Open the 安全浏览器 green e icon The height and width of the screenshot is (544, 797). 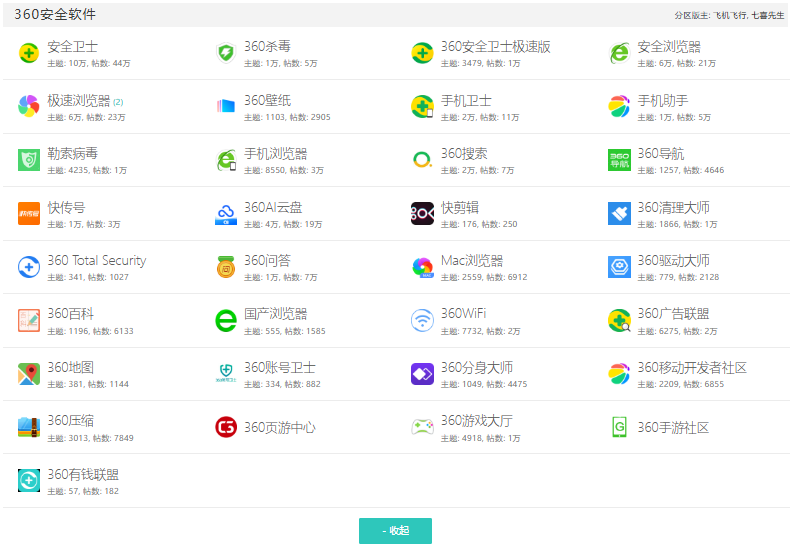619,53
